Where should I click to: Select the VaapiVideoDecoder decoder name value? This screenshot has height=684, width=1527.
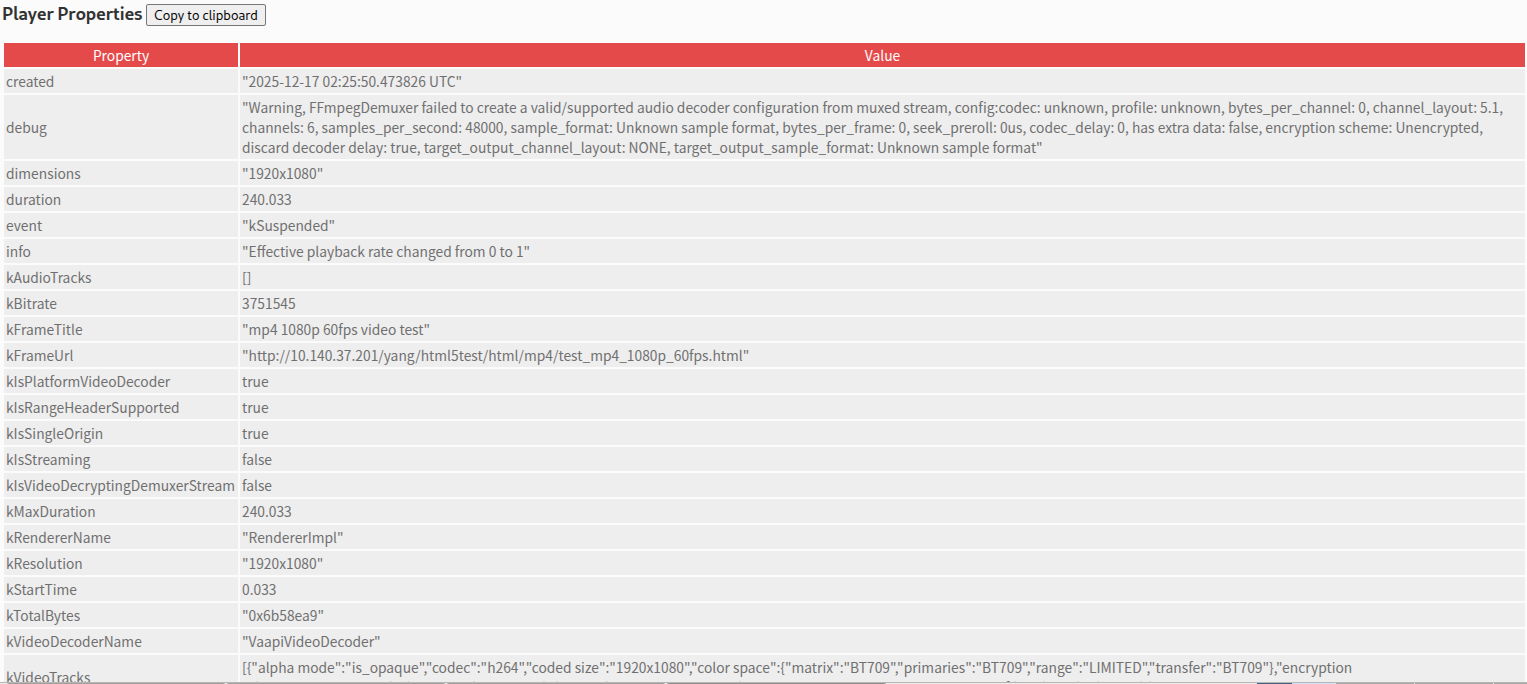click(x=311, y=642)
